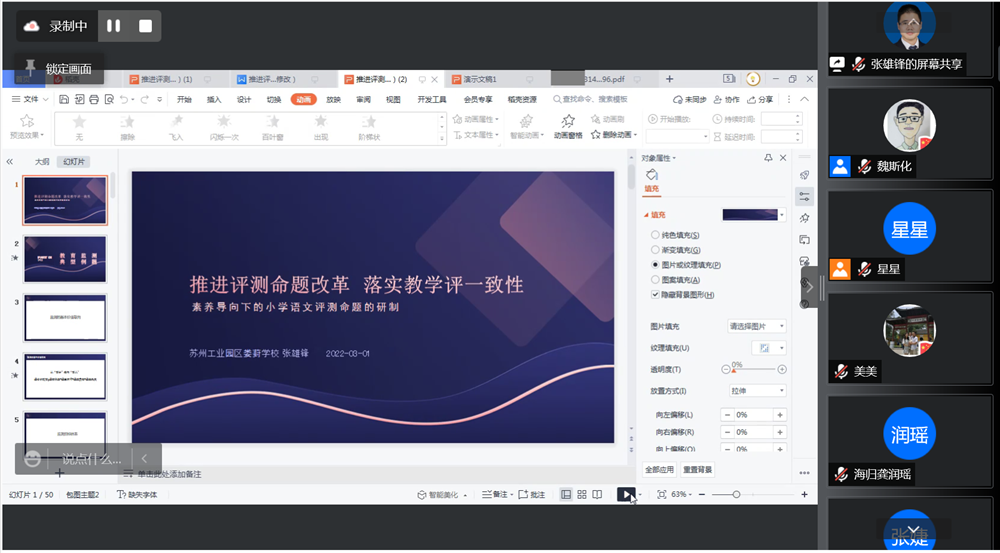Switch to the 设计 ribbon tab
Viewport: 1000px width, 553px height.
pyautogui.click(x=244, y=100)
